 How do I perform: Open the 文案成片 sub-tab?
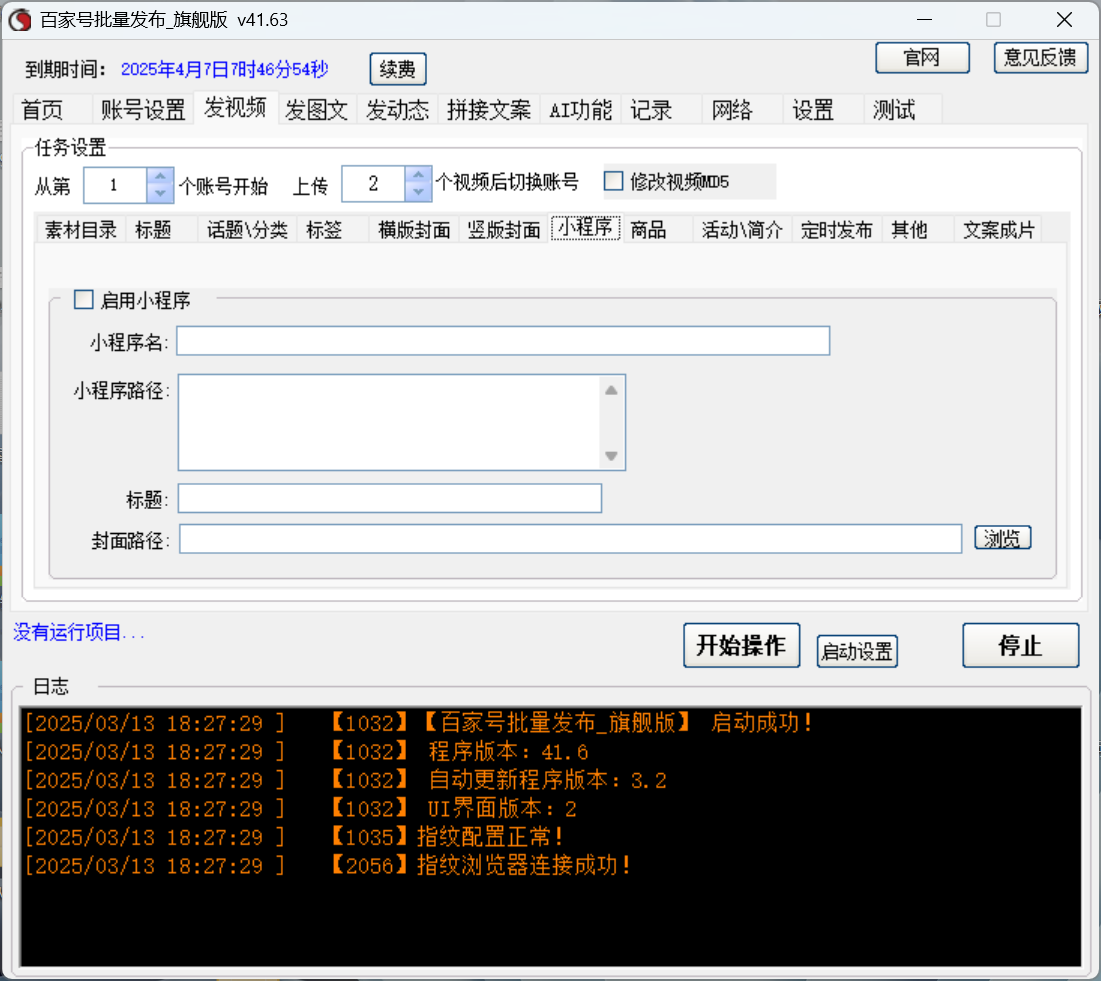(999, 230)
